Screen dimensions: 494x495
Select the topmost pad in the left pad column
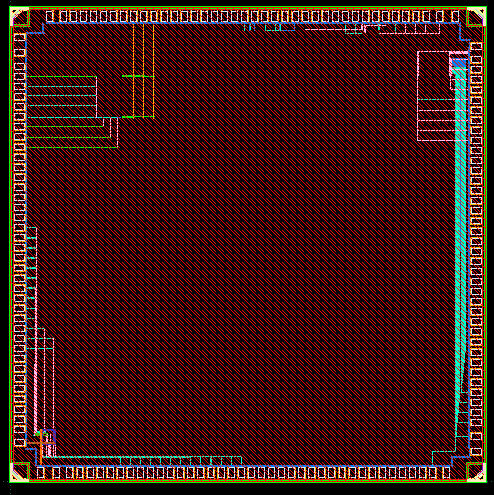20,38
